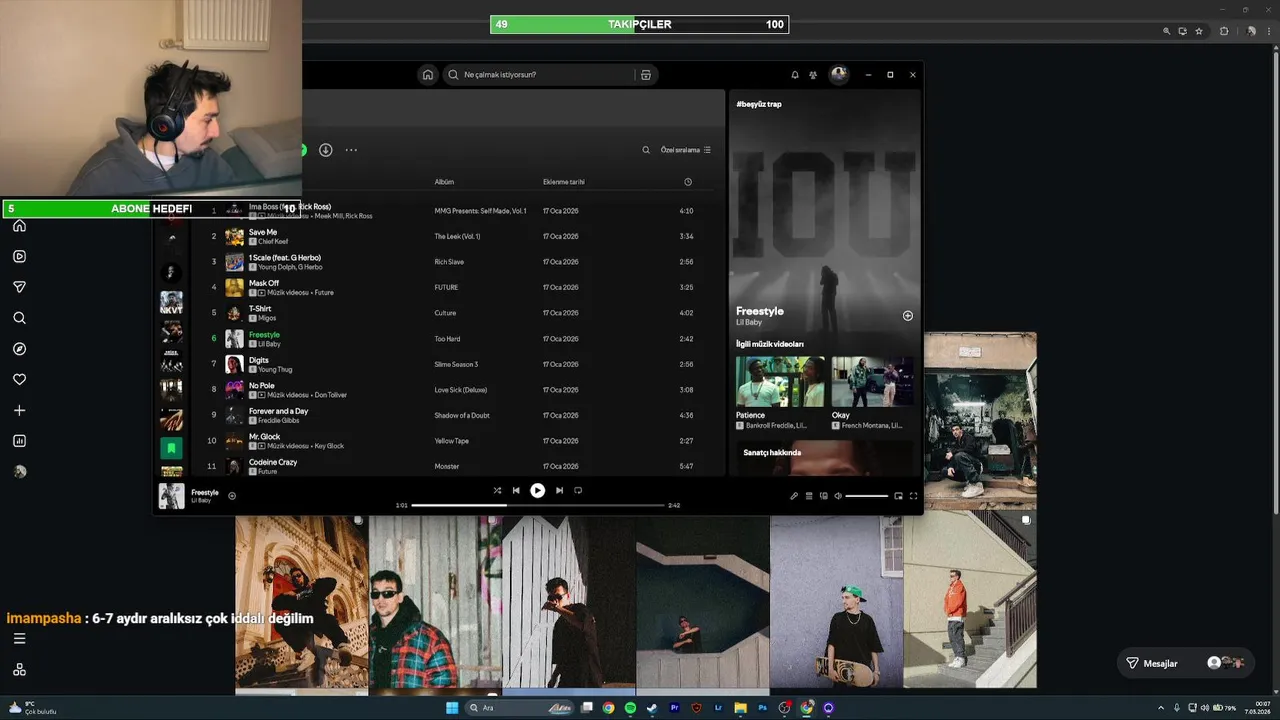Image resolution: width=1280 pixels, height=720 pixels.
Task: Open the Özel sıralama sort dropdown
Action: click(x=685, y=150)
